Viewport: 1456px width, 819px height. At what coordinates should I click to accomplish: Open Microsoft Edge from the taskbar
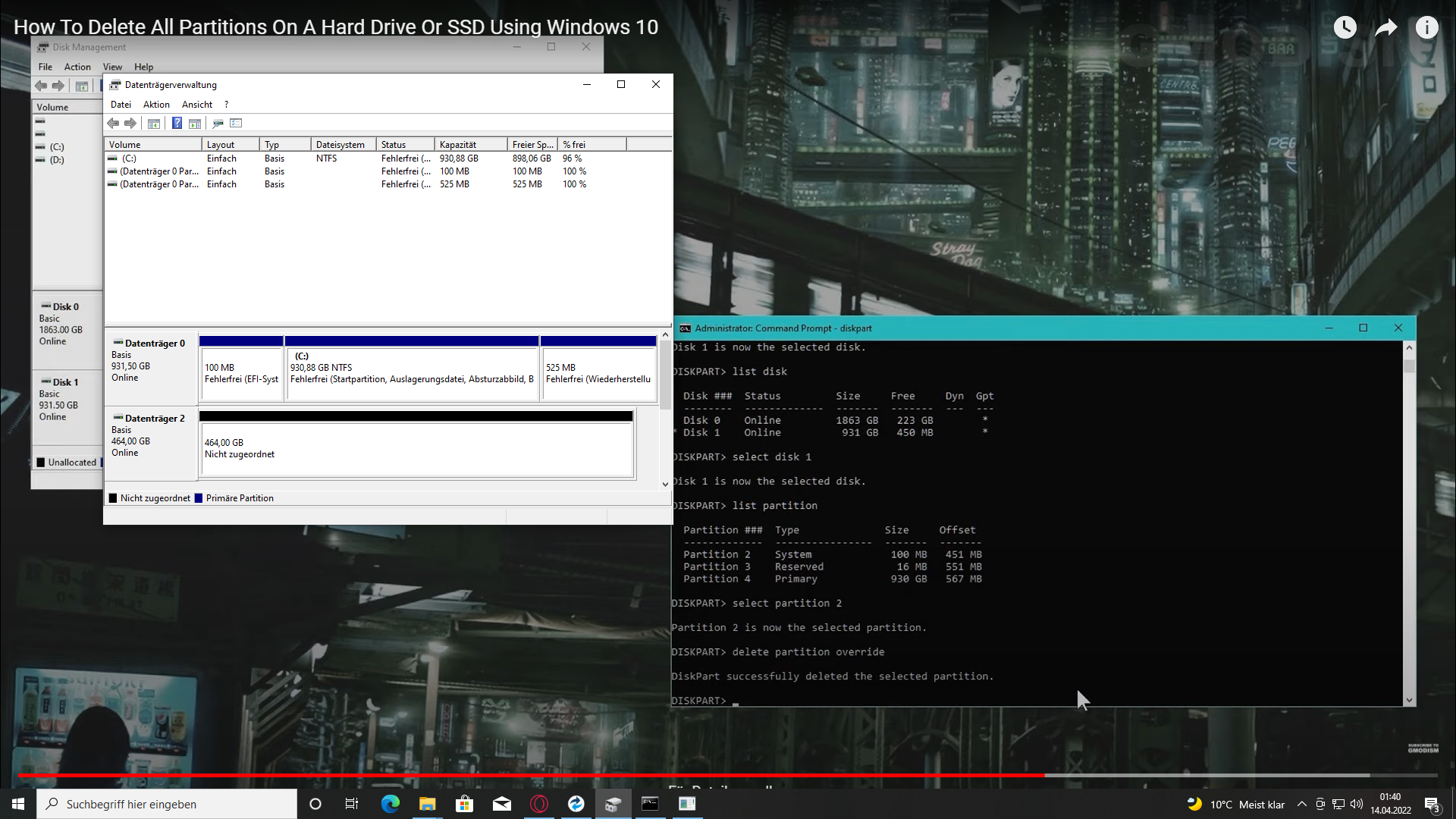click(390, 804)
